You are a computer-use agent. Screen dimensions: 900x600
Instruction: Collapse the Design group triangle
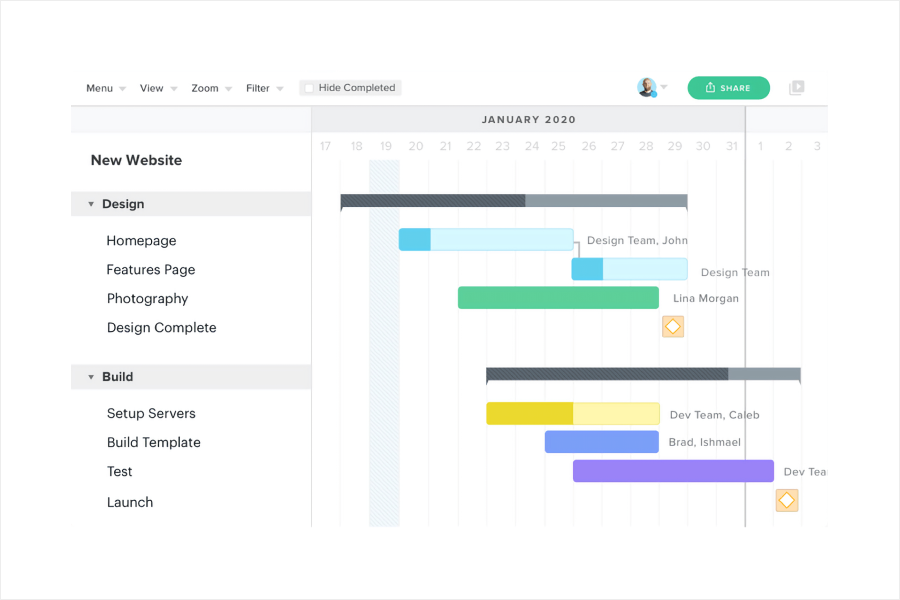[91, 204]
